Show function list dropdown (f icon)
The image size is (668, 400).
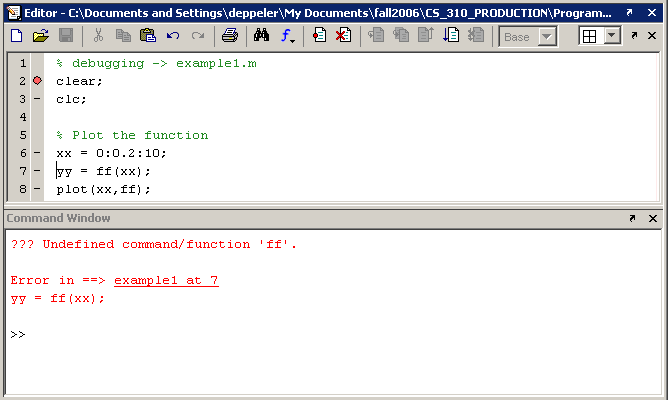288,36
